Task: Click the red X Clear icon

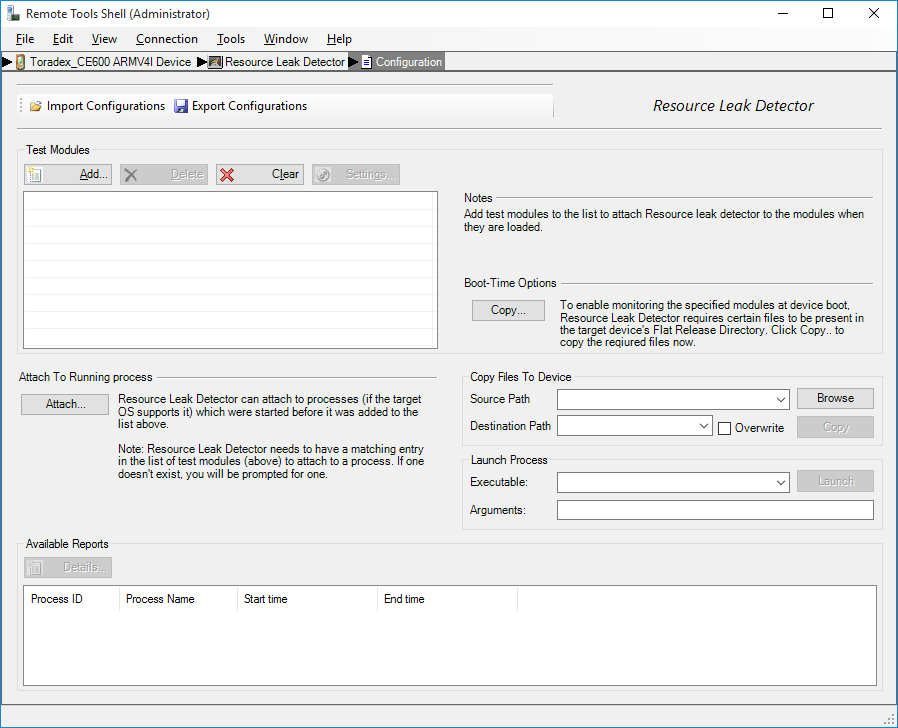Action: pos(227,175)
